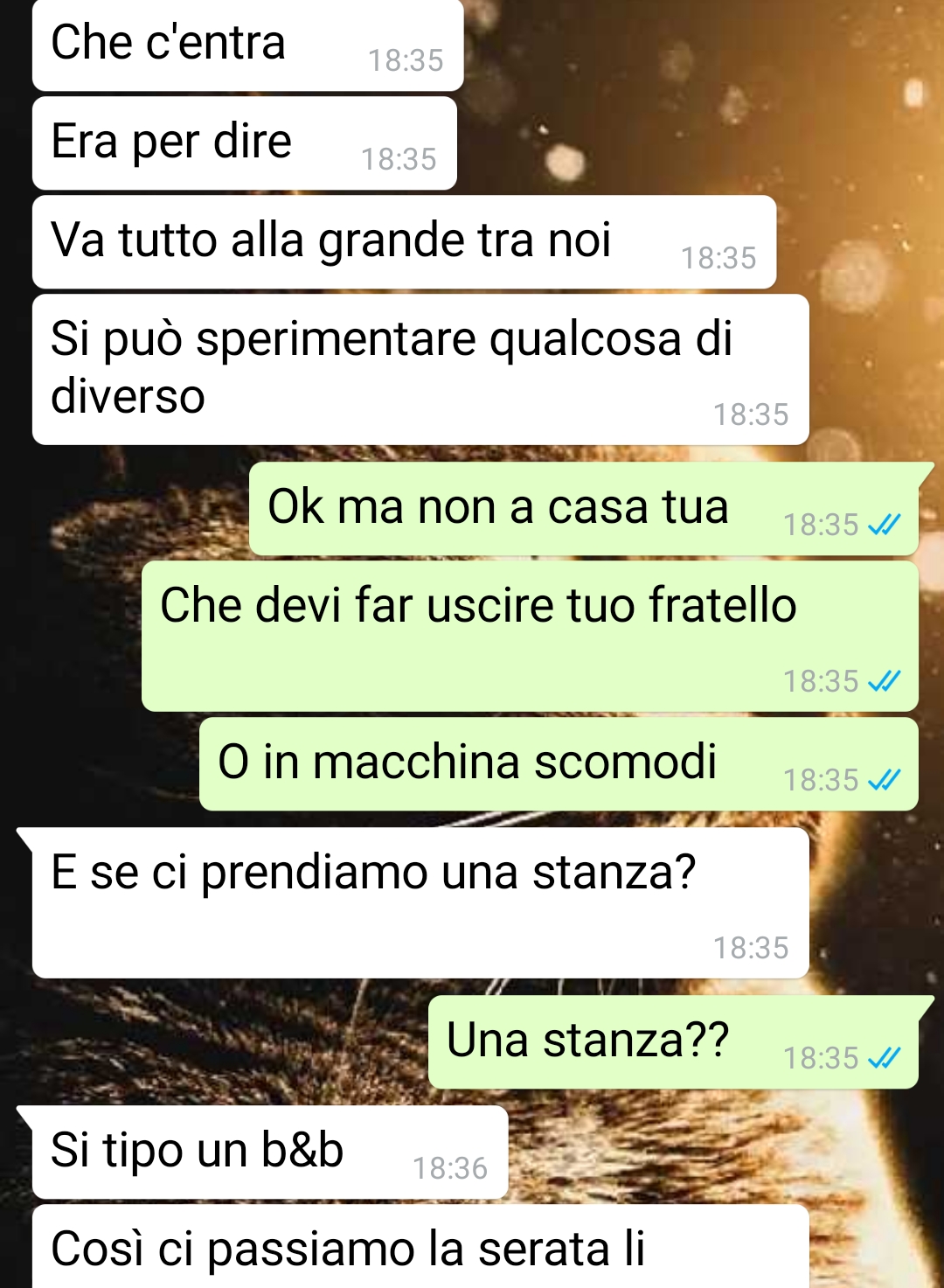This screenshot has width=944, height=1288.
Task: Select the 'Era per dire' message bubble
Action: click(x=245, y=143)
